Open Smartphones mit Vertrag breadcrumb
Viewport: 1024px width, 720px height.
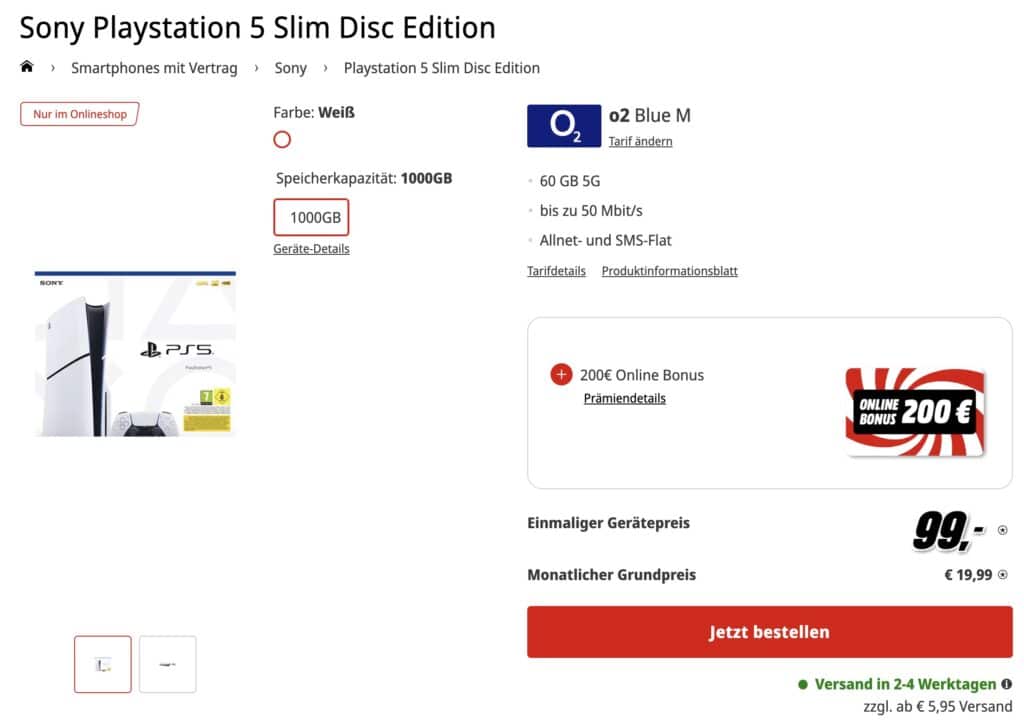pyautogui.click(x=154, y=68)
